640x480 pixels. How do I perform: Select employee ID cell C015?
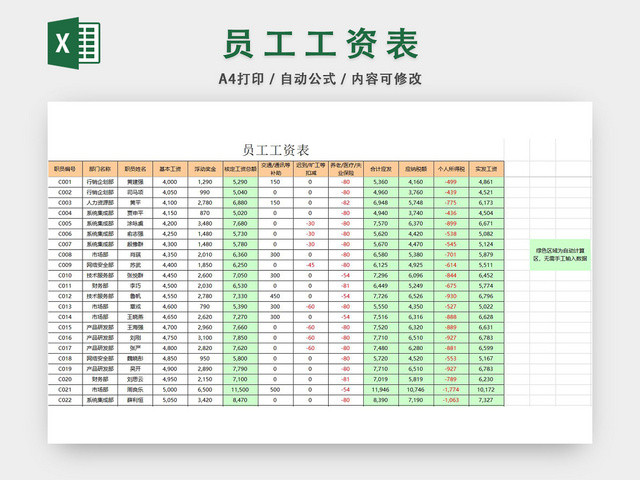click(x=65, y=327)
